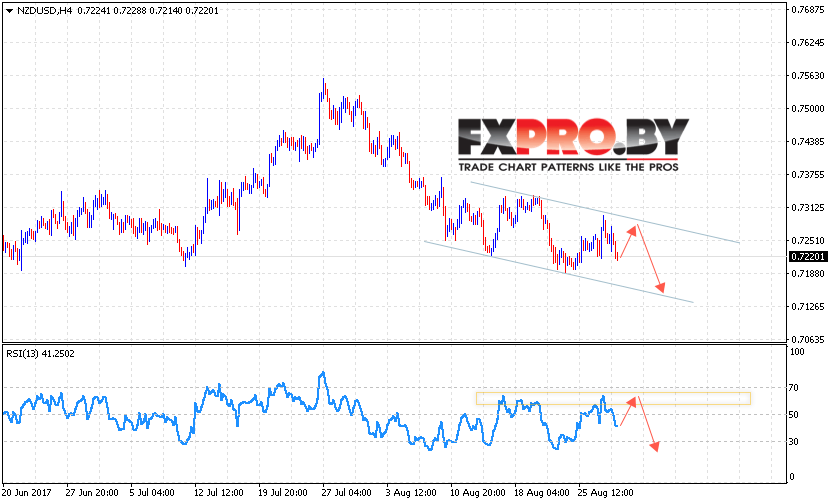
Task: Click the RSI 0 level label
Action: pyautogui.click(x=791, y=476)
